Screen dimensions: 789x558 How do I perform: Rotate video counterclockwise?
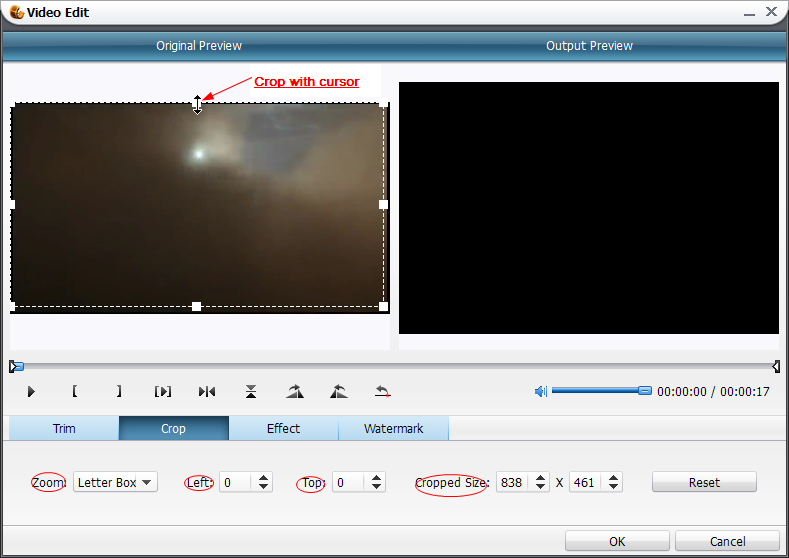pyautogui.click(x=339, y=391)
